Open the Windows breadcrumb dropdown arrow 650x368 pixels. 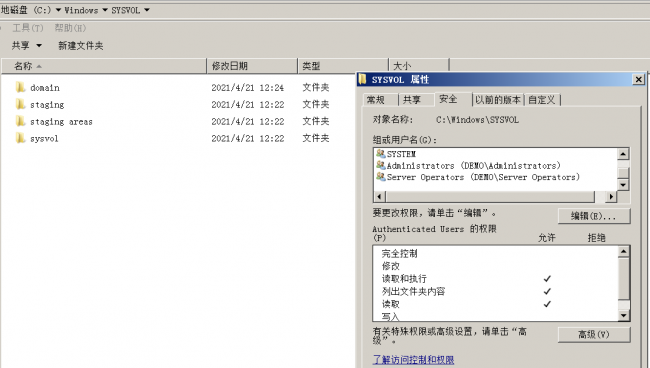pos(105,10)
